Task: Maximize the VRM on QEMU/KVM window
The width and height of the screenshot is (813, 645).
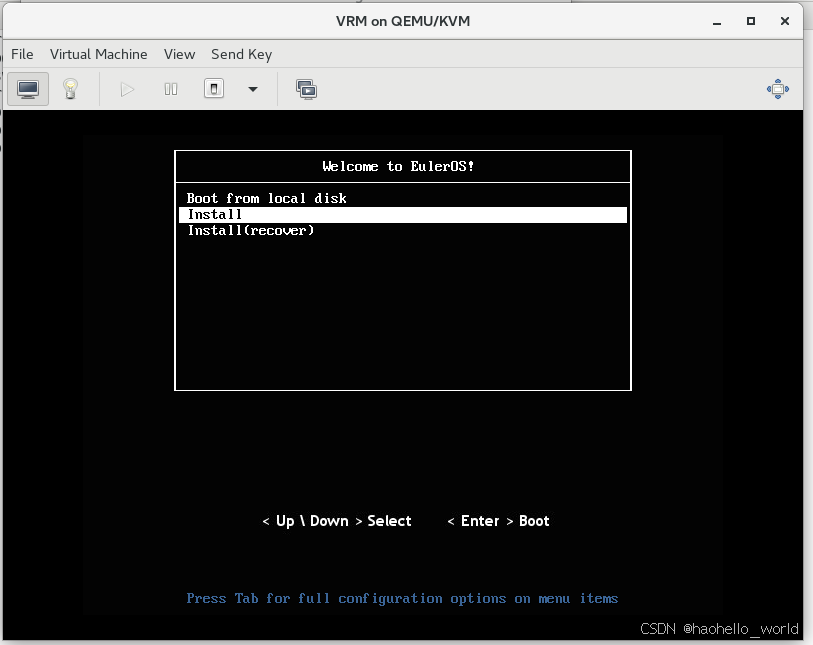Action: [x=751, y=21]
